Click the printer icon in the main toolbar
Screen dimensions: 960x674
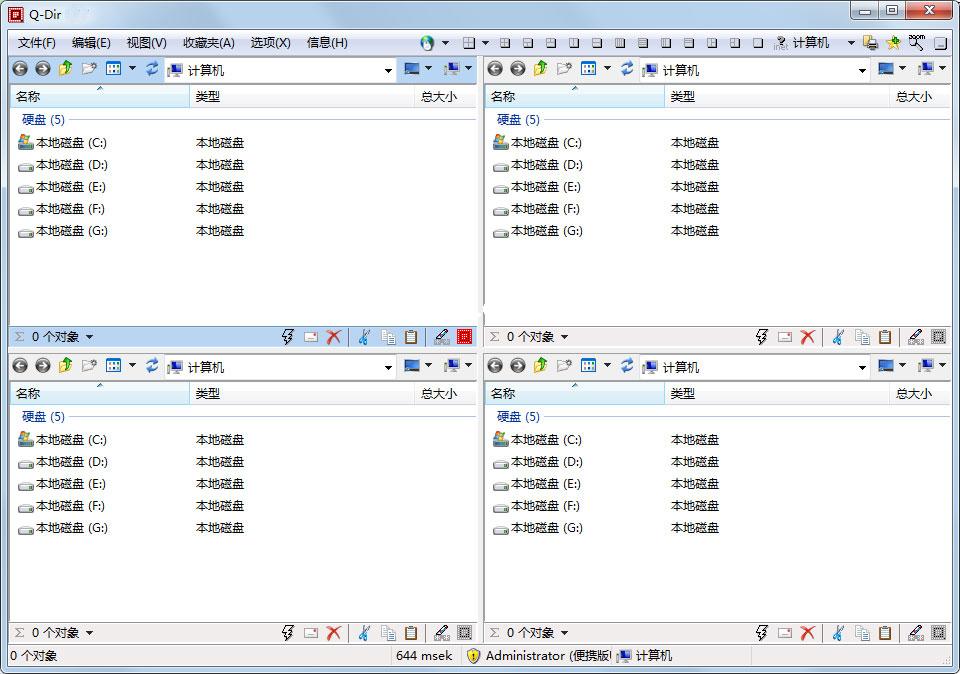pos(870,43)
